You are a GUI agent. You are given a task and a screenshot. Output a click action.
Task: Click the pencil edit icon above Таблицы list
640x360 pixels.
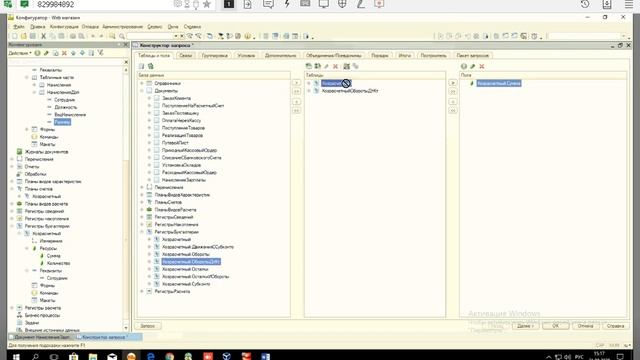click(327, 66)
